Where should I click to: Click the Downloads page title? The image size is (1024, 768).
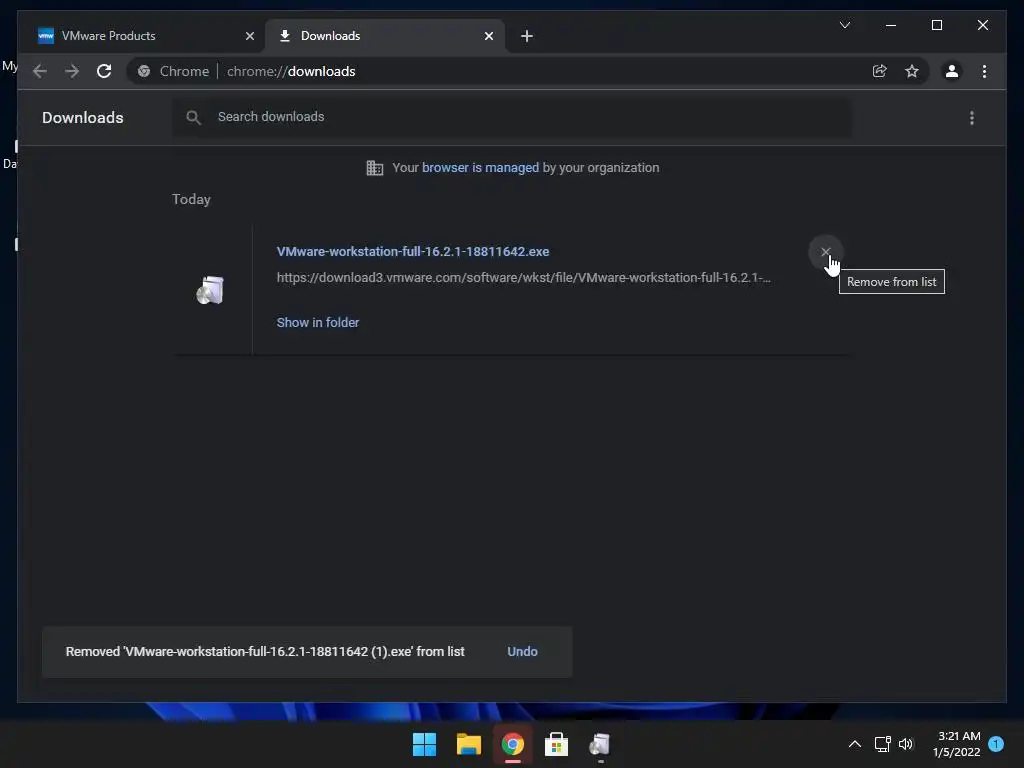point(83,118)
